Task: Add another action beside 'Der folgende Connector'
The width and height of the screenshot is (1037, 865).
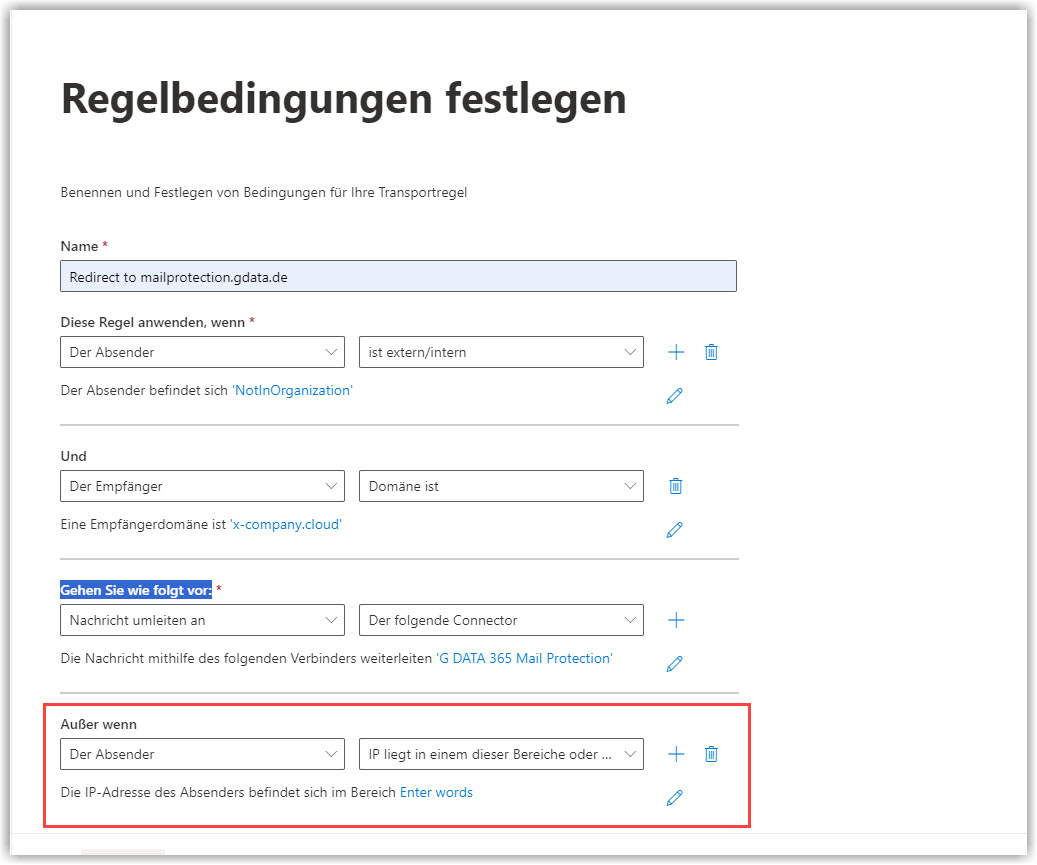Action: click(676, 620)
